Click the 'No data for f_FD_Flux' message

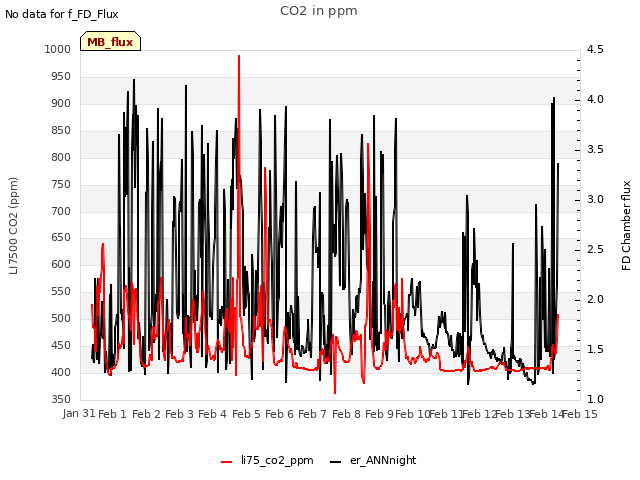tap(62, 14)
